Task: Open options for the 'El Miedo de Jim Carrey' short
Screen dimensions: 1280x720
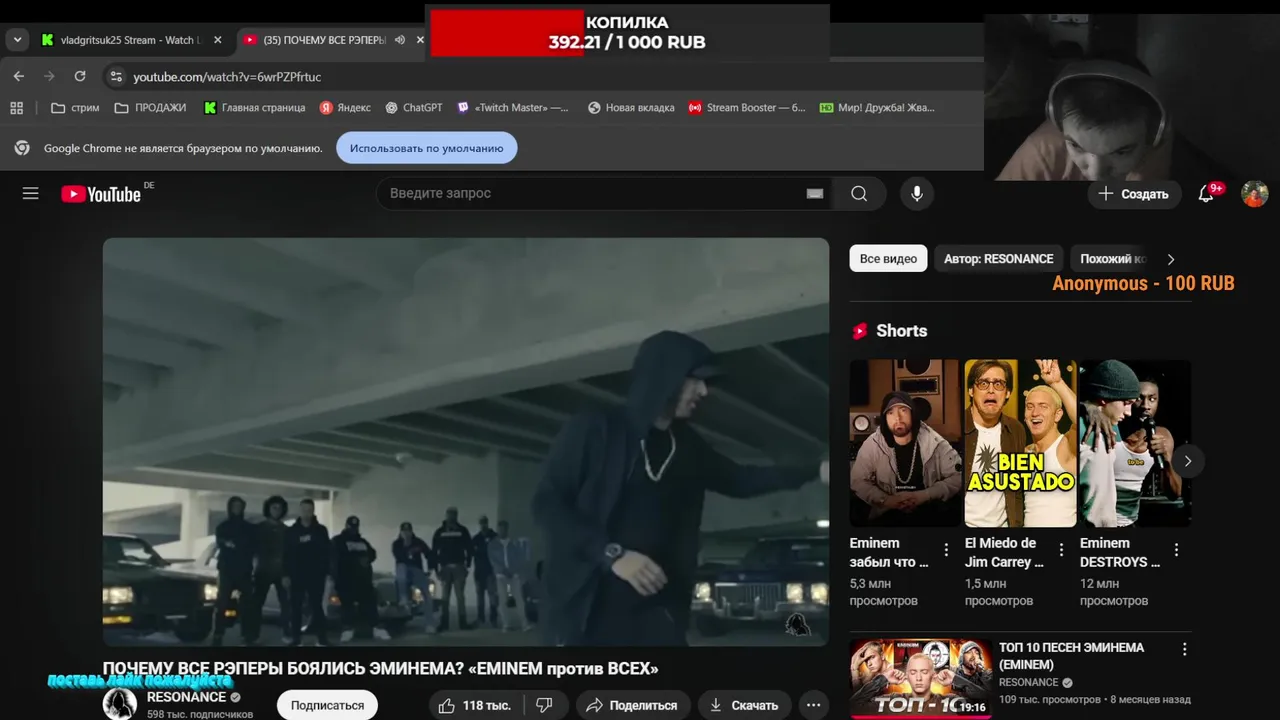Action: pyautogui.click(x=1061, y=550)
